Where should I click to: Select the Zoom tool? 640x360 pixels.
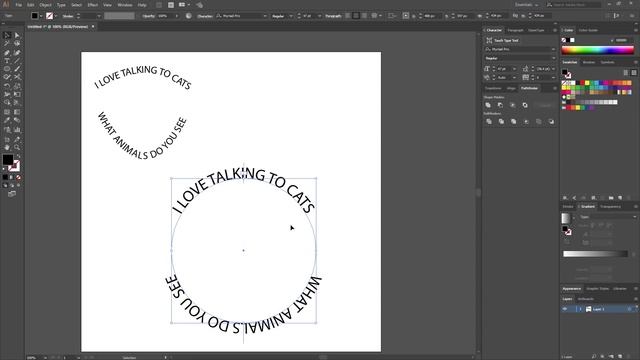tap(17, 147)
